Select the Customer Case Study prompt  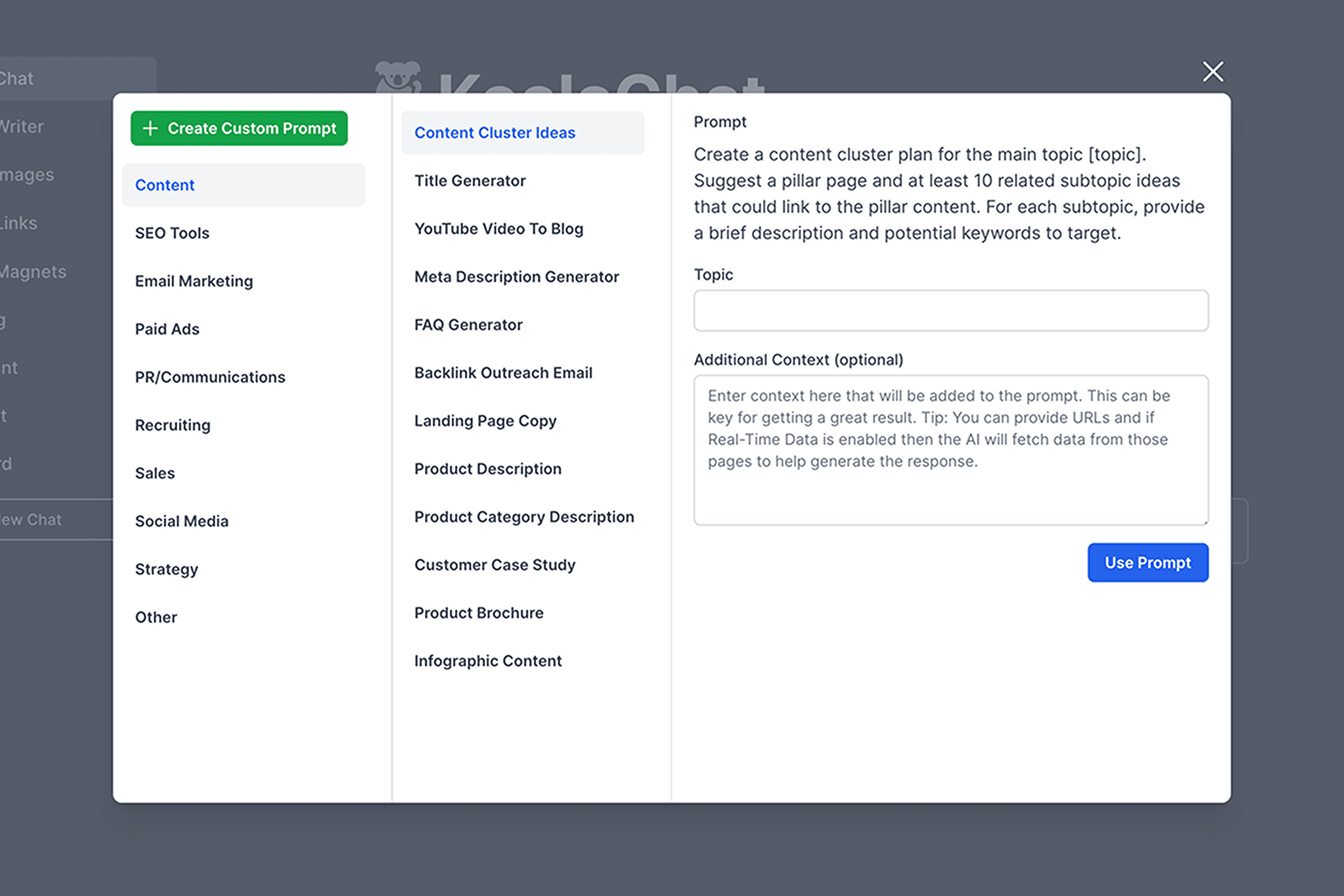(x=494, y=565)
